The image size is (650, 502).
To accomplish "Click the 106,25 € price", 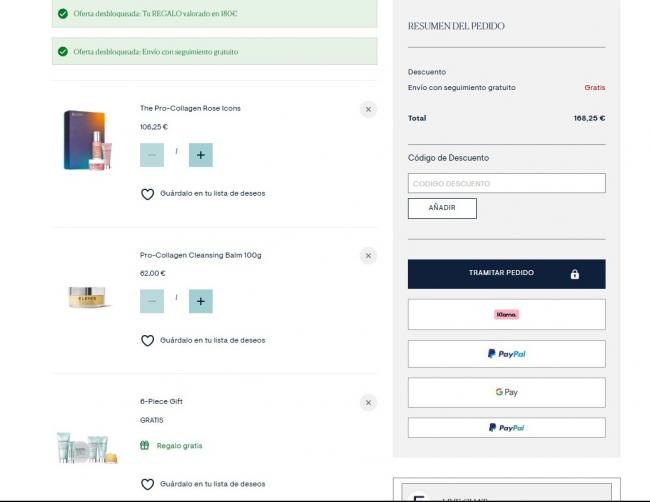I will (154, 127).
